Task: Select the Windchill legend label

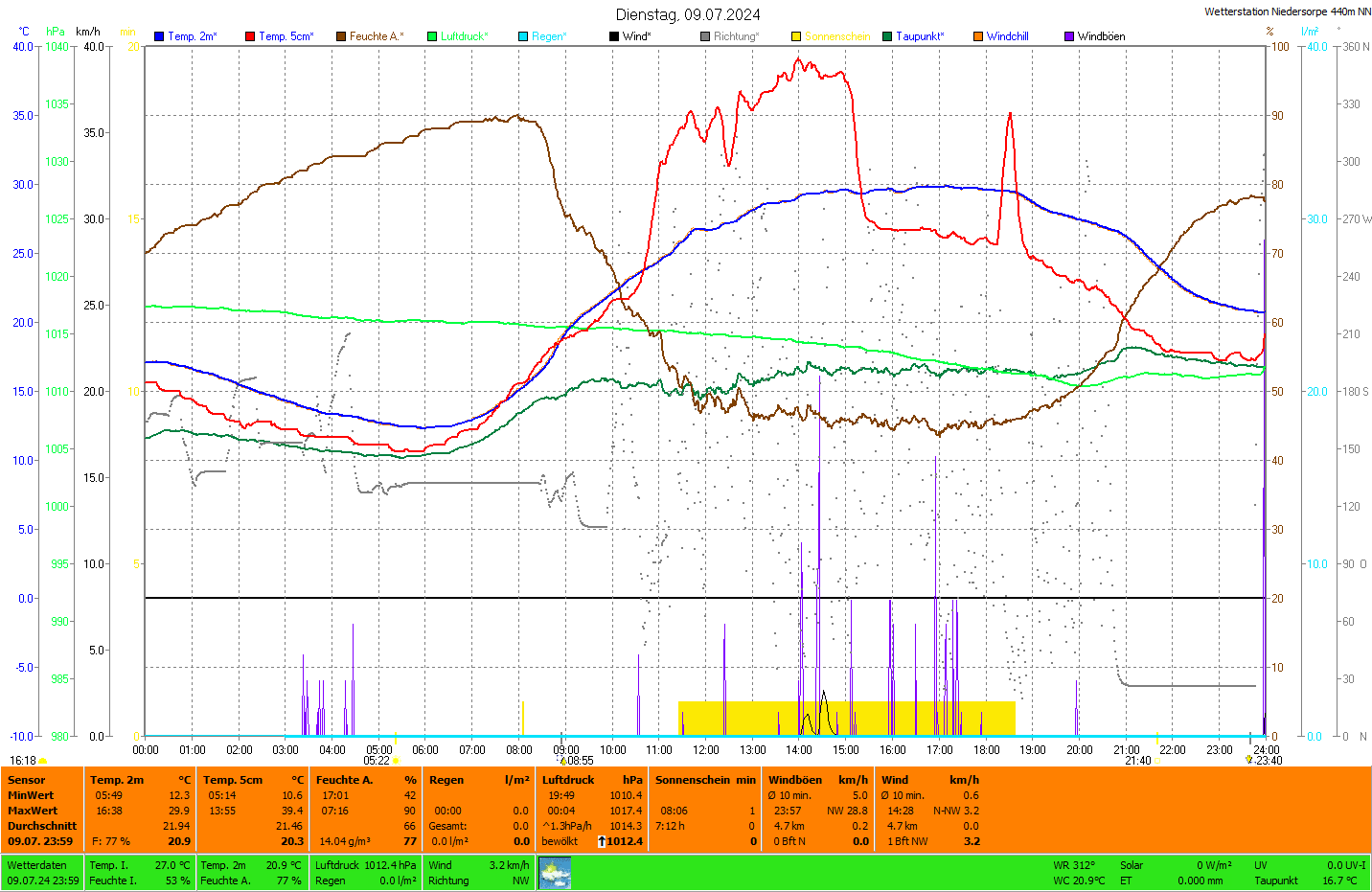Action: coord(1007,36)
